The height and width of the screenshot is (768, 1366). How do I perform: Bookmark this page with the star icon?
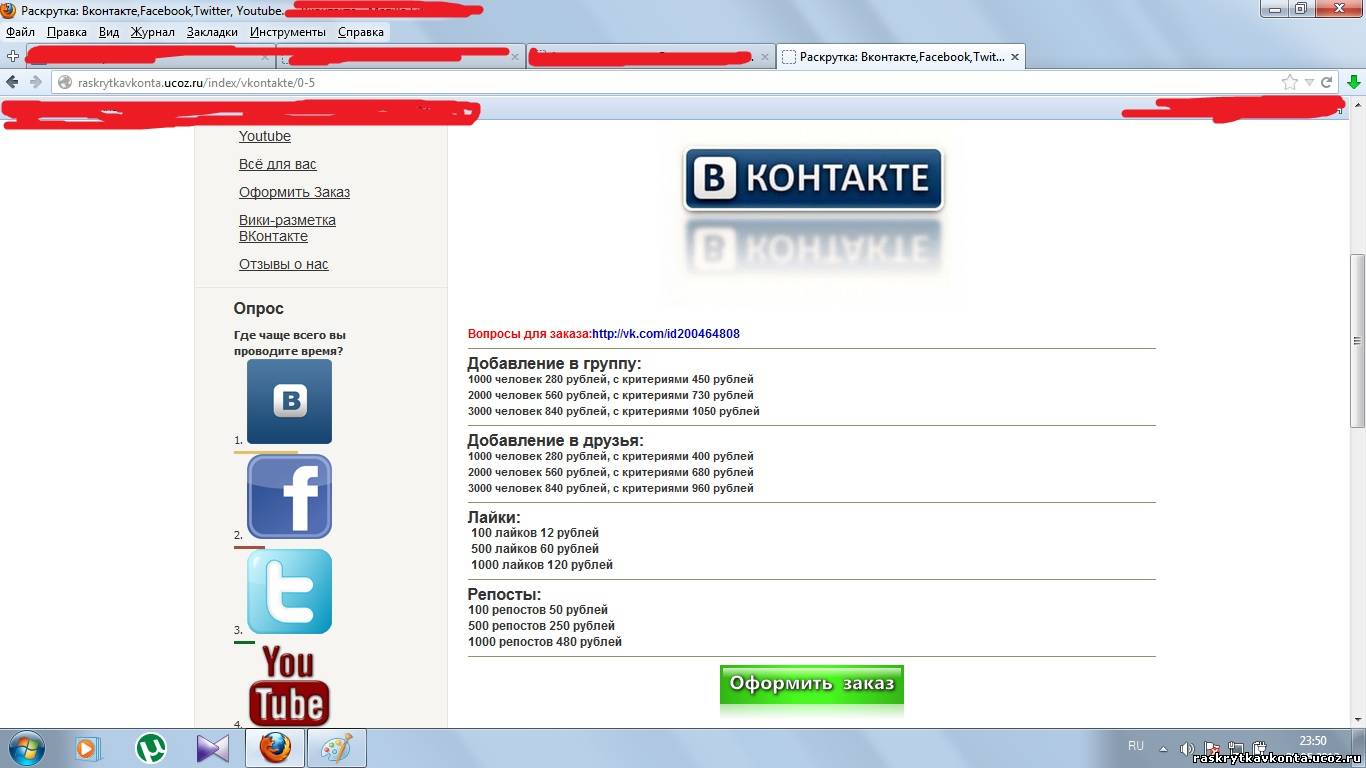point(1290,82)
